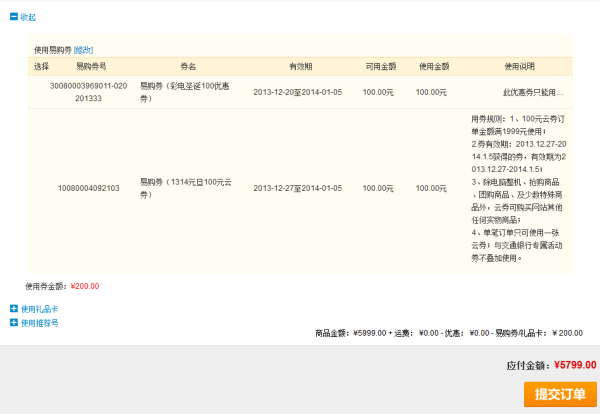Click the 商品金额 ¥5999.00 summary text
The height and width of the screenshot is (414, 600).
click(x=351, y=333)
